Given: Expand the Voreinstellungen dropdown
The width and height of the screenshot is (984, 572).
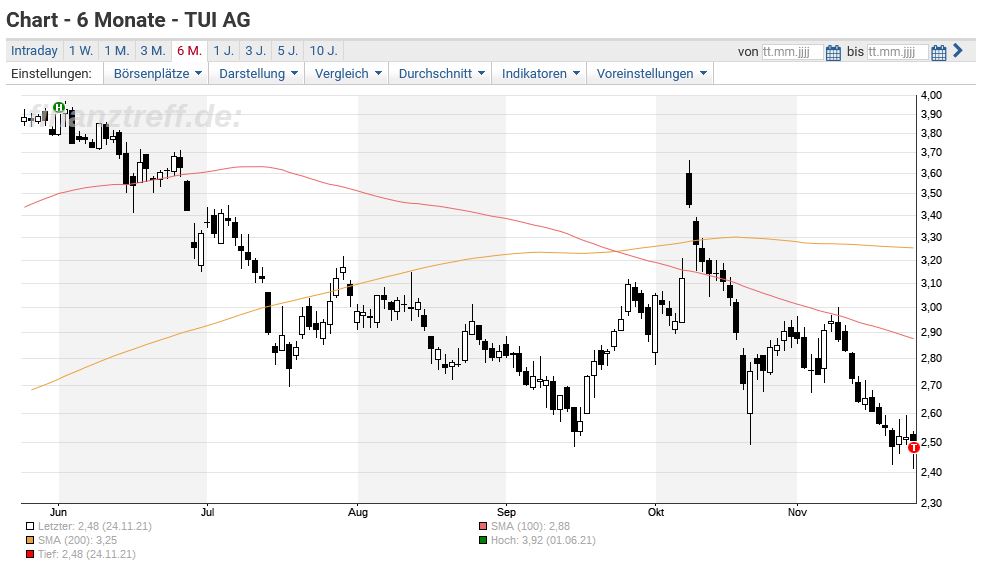Looking at the screenshot, I should (651, 73).
